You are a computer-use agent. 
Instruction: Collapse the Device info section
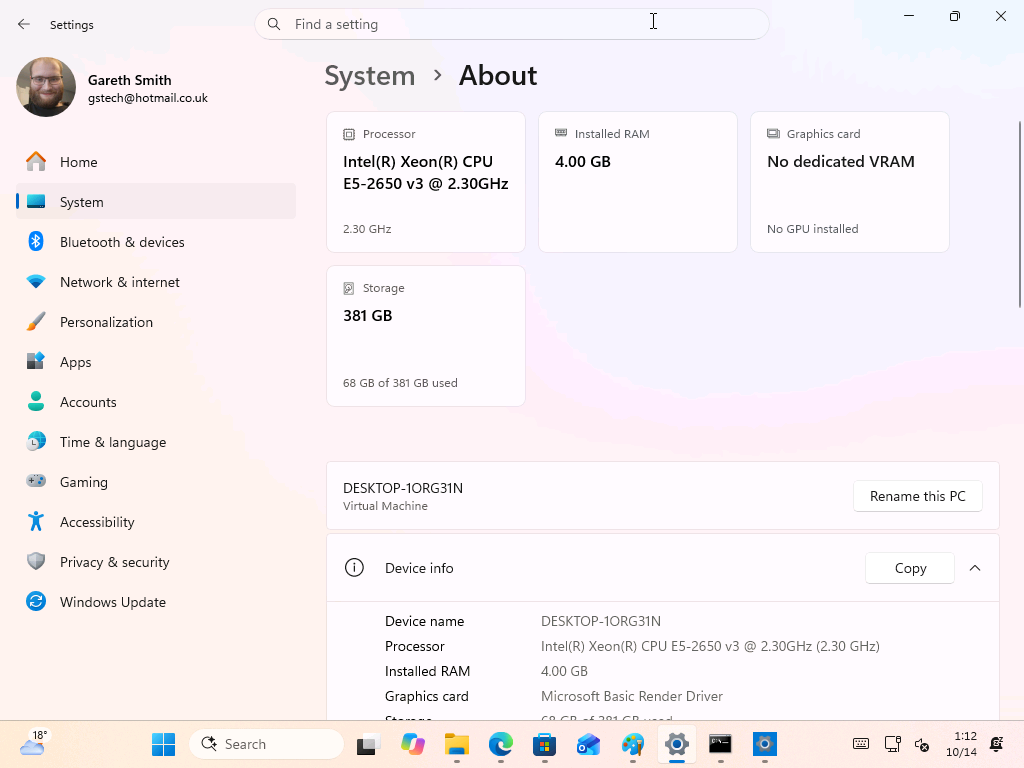tap(974, 568)
